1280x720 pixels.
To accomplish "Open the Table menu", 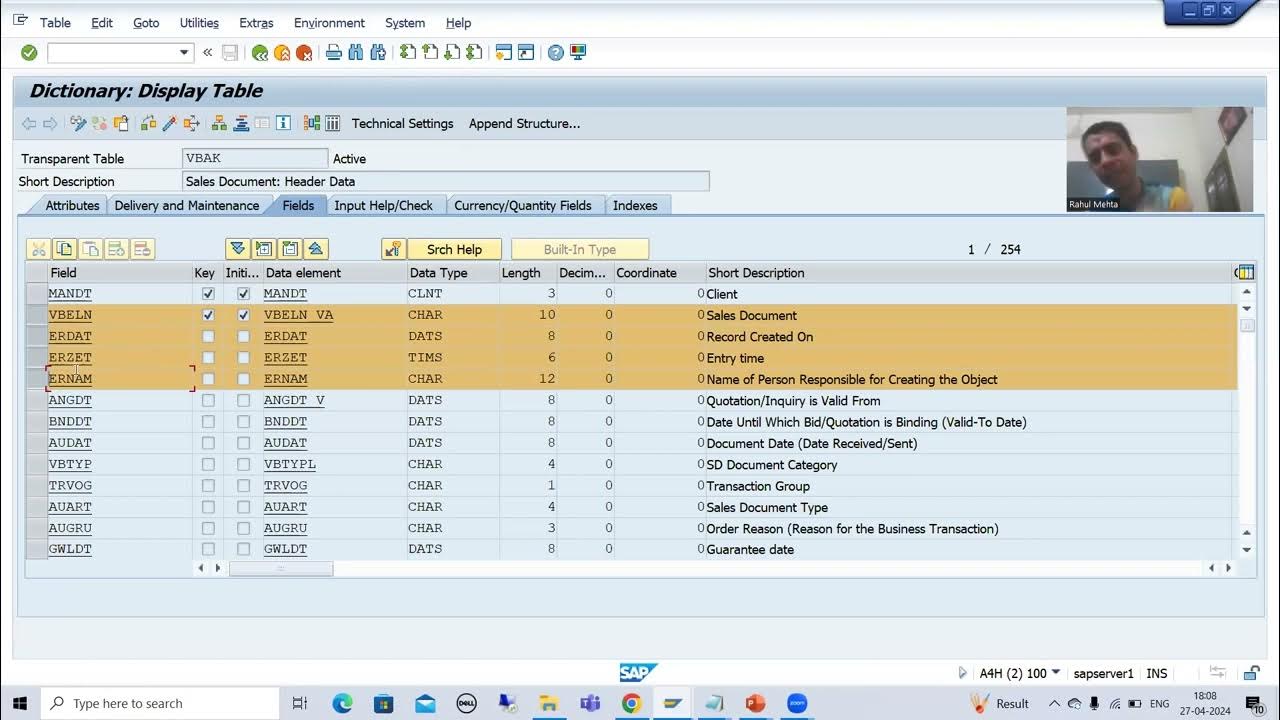I will click(x=55, y=22).
